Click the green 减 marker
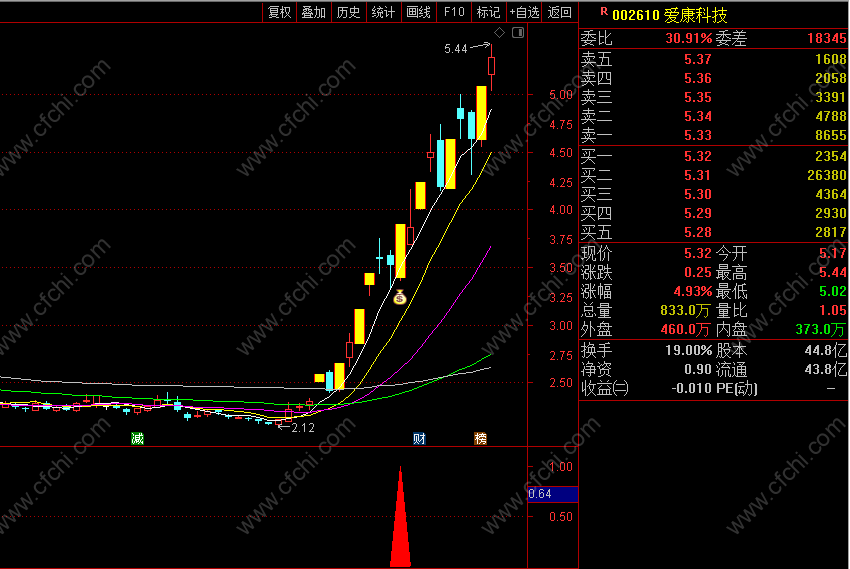850x569 pixels. click(137, 438)
